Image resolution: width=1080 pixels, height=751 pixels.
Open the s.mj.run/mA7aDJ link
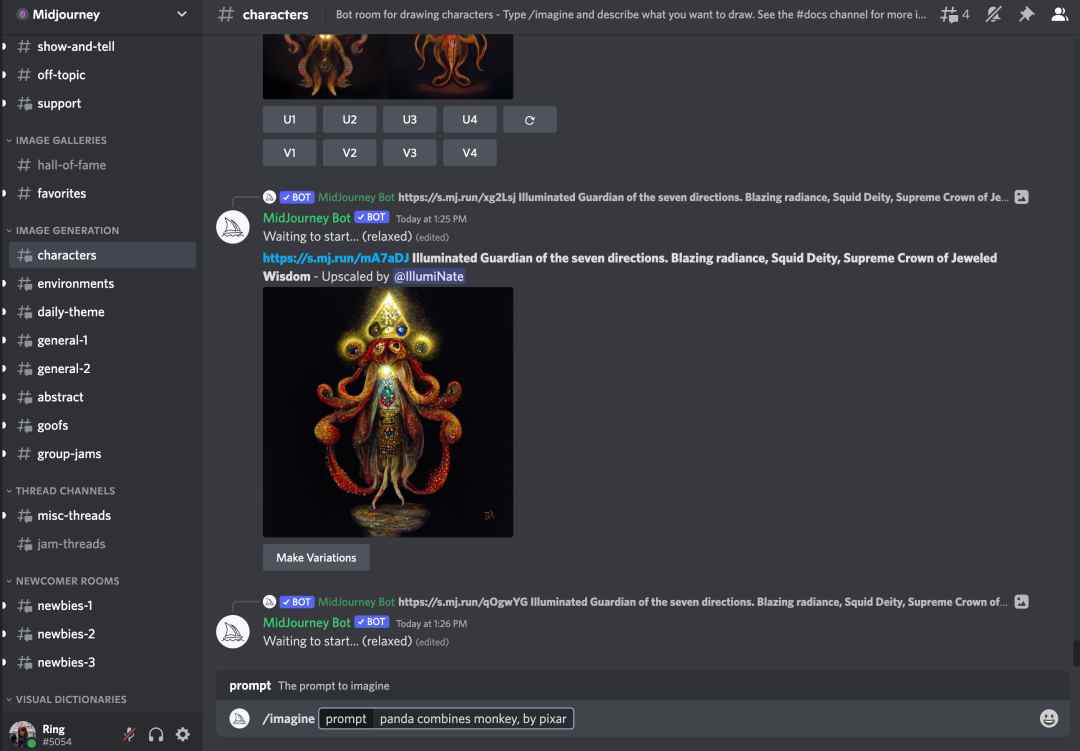click(336, 258)
